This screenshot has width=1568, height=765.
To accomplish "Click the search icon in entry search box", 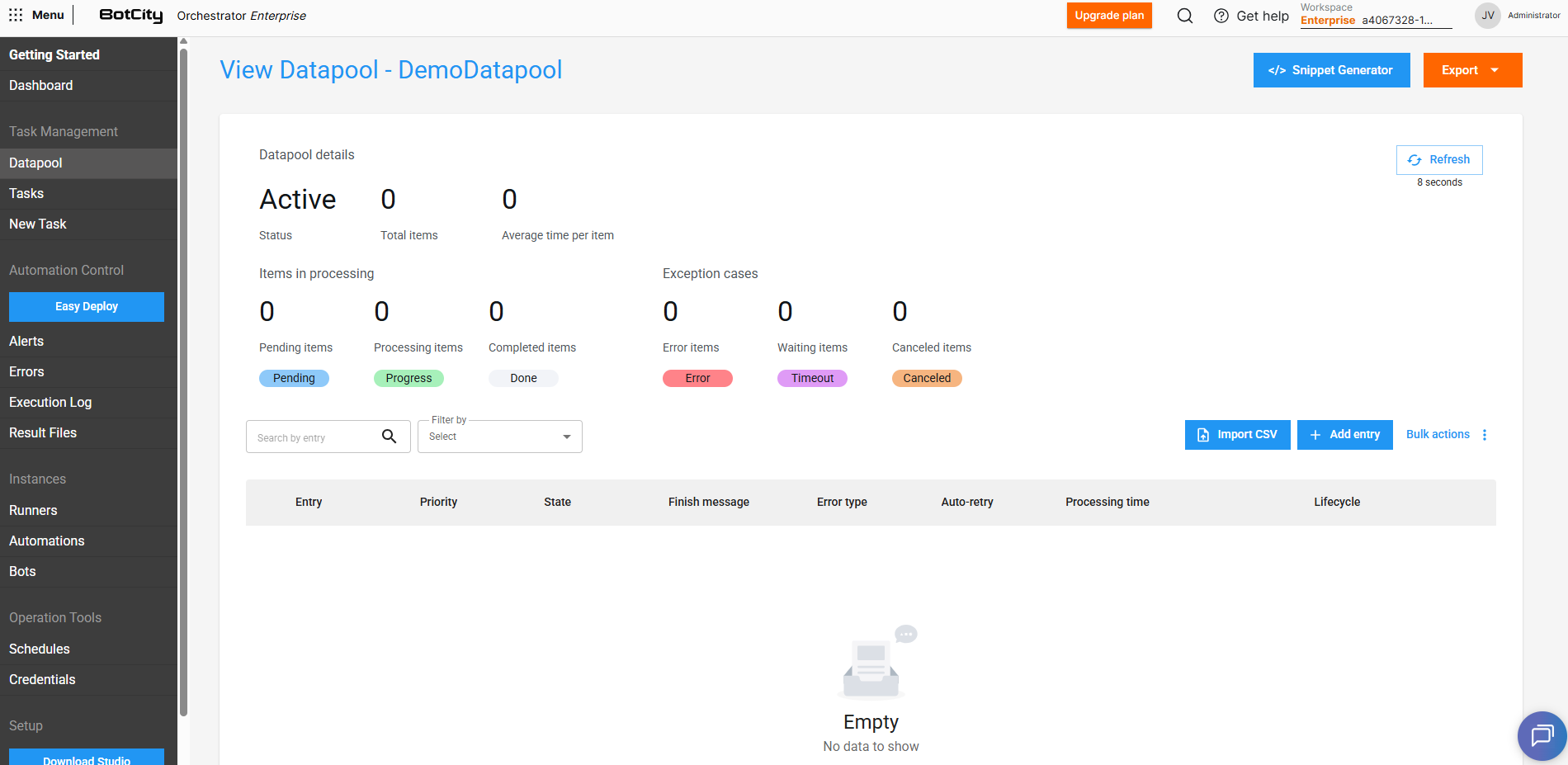I will pos(389,437).
